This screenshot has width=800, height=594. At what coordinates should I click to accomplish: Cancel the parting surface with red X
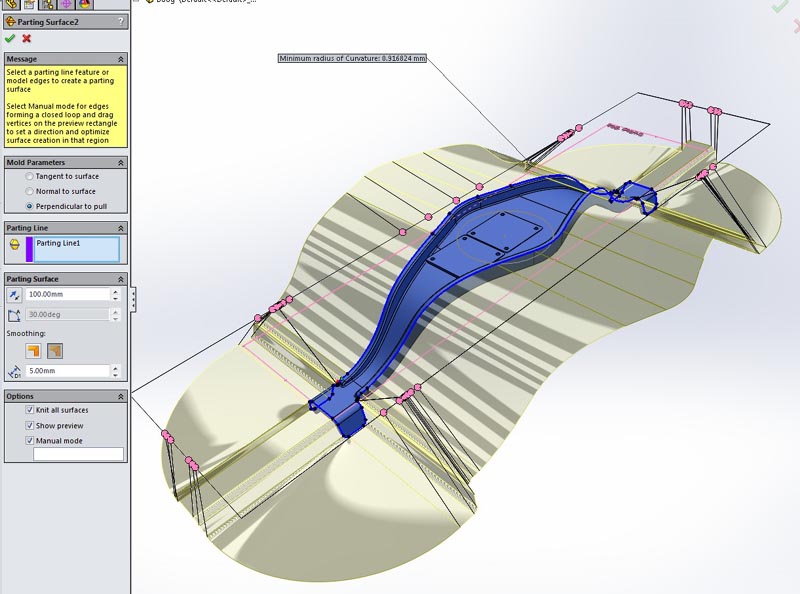point(27,38)
